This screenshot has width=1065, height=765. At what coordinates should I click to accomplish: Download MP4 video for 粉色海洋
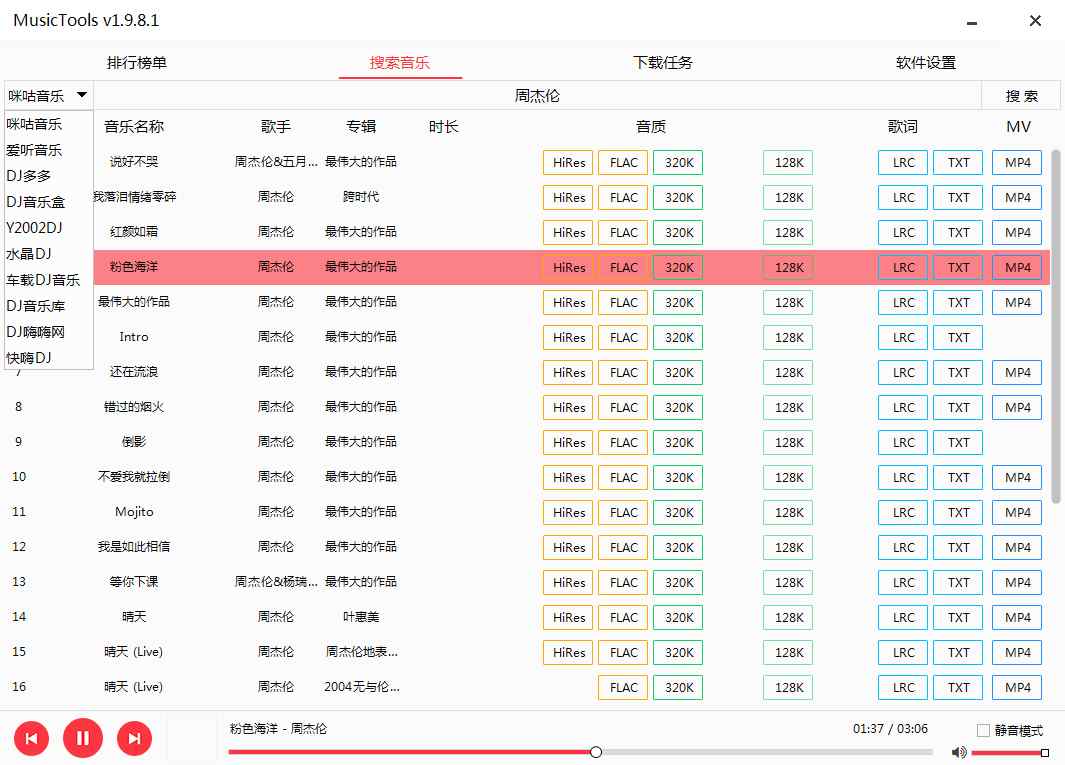pos(1017,267)
